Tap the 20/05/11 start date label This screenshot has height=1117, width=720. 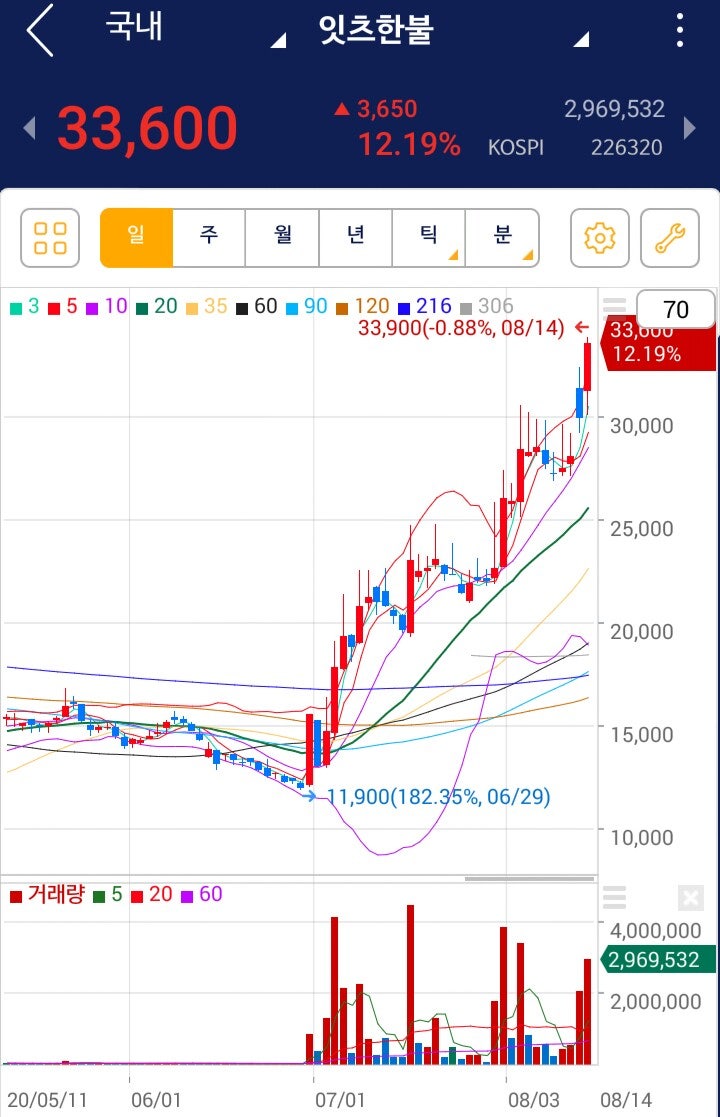coord(47,1100)
